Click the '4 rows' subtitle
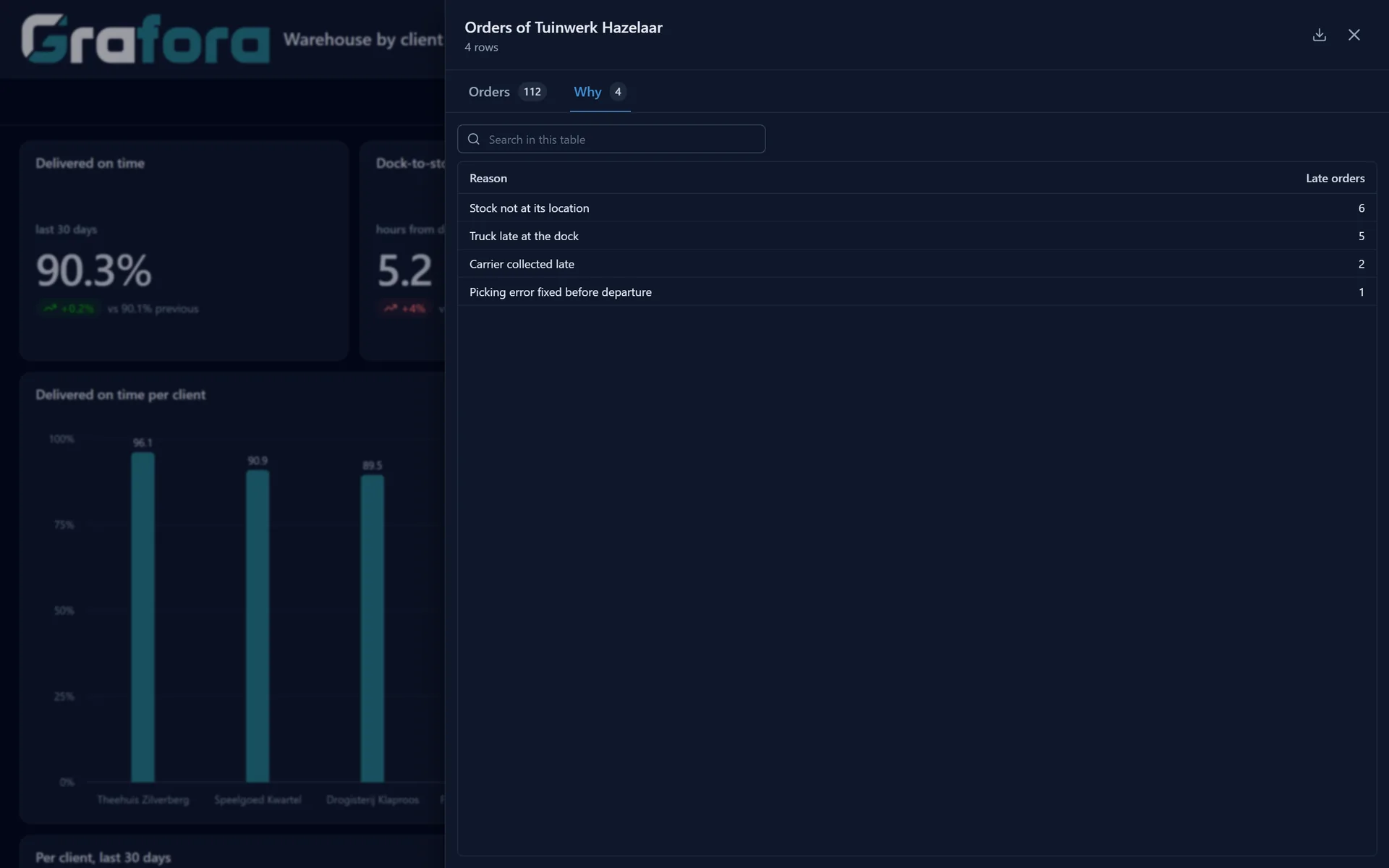Viewport: 1389px width, 868px height. click(x=481, y=47)
